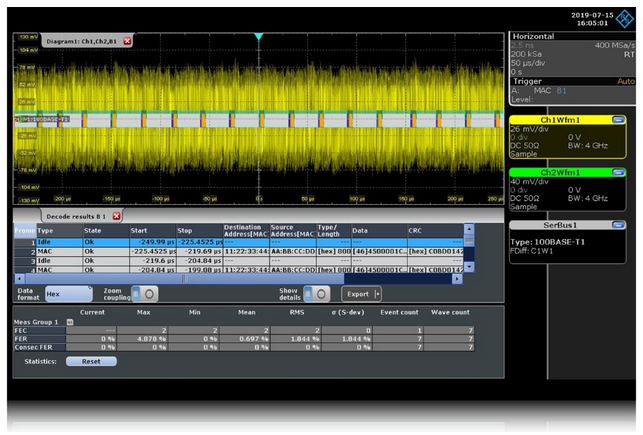Click the Destination Address column header

point(246,230)
